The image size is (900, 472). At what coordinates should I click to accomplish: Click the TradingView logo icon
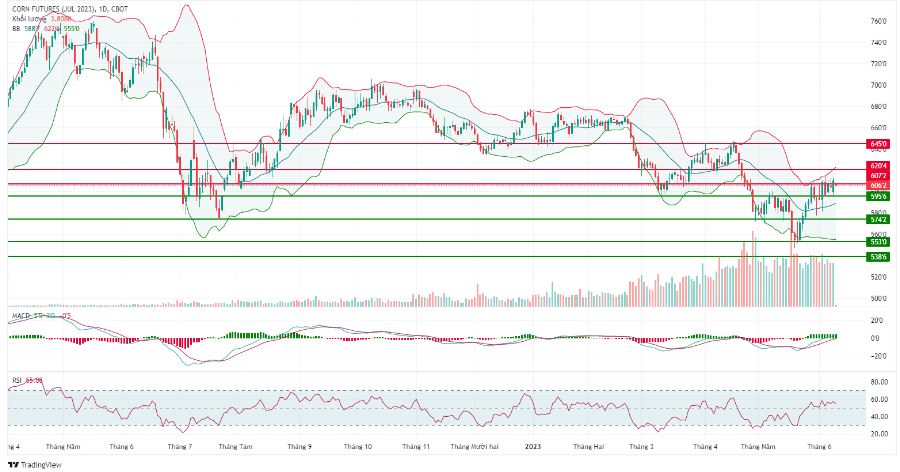[x=13, y=465]
